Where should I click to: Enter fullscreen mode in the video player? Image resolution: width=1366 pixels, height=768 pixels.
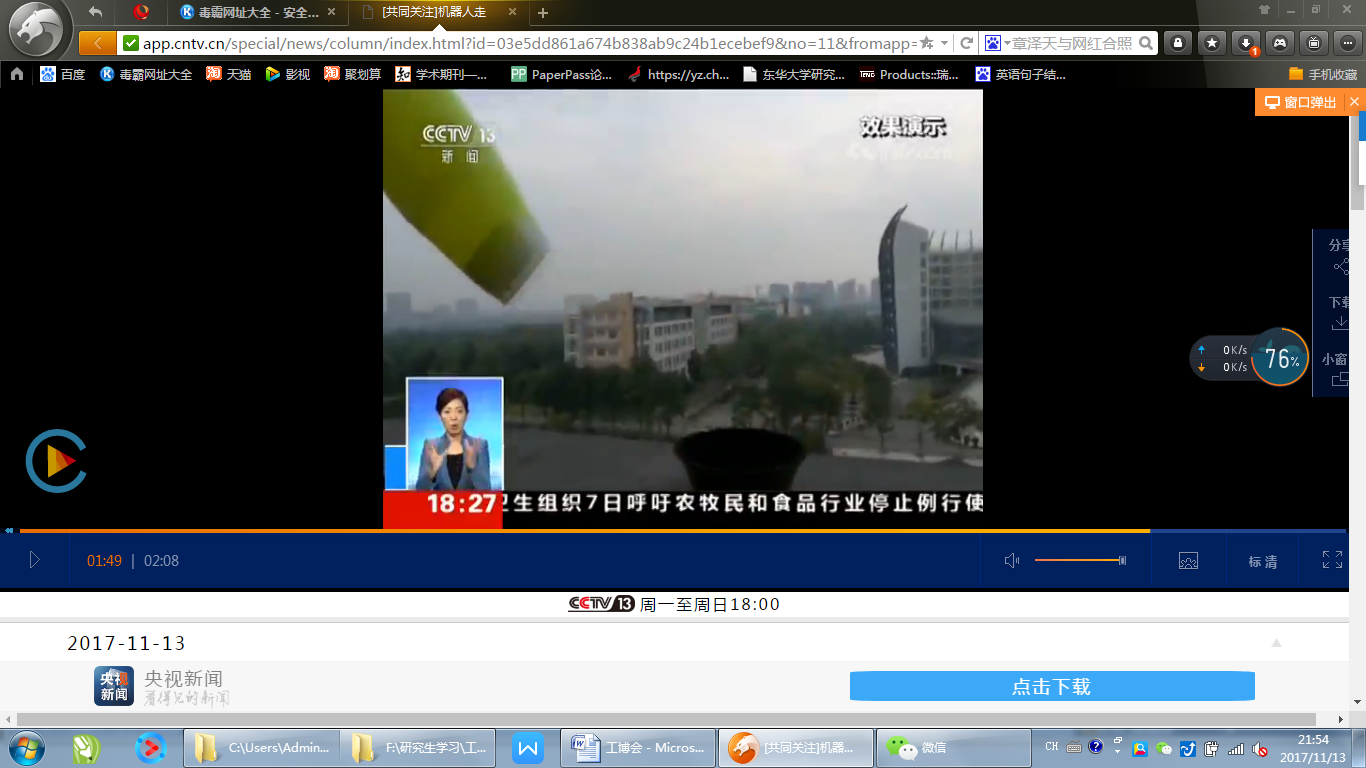click(x=1332, y=560)
